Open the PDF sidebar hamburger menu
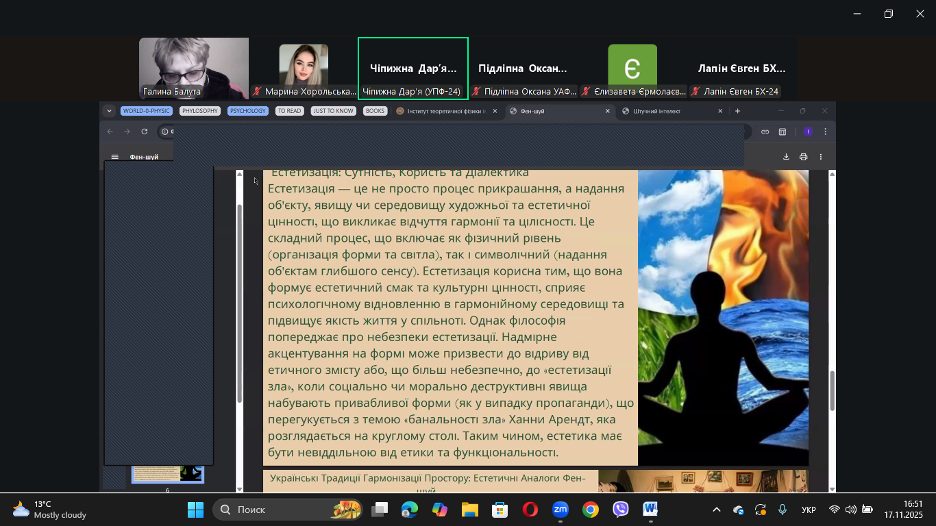Screen dimensions: 936x526 pos(115,157)
